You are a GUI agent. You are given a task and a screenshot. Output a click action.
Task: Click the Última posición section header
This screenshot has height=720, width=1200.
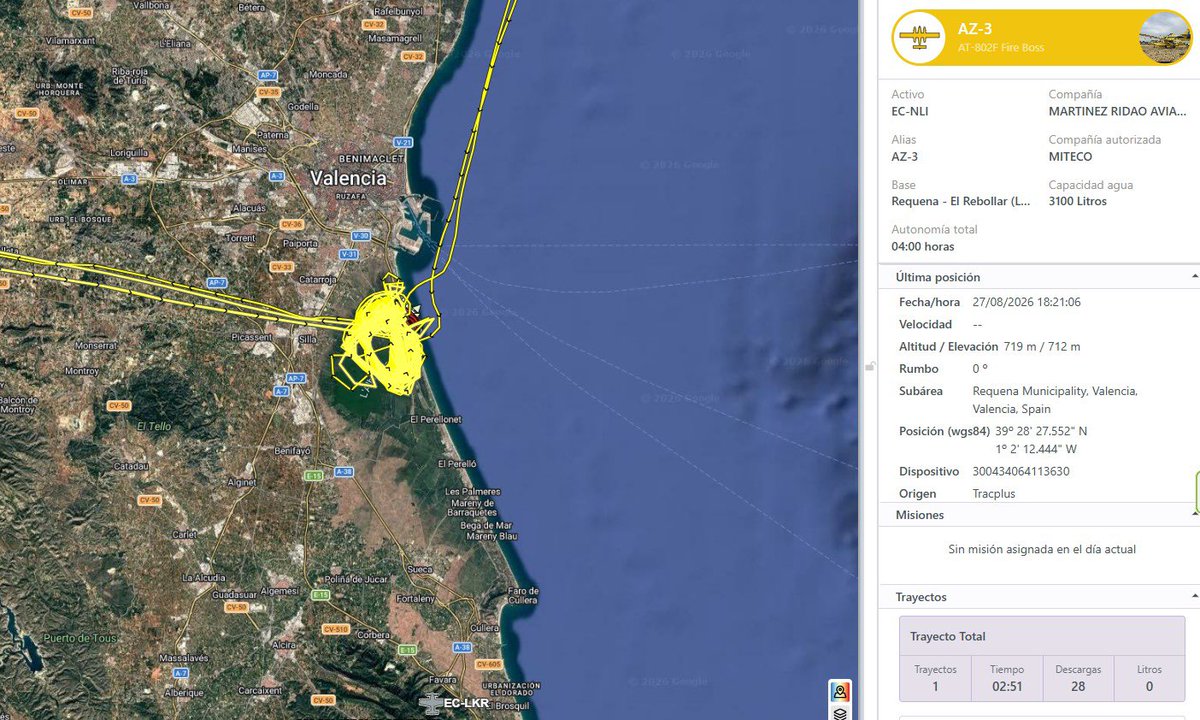coord(1038,277)
